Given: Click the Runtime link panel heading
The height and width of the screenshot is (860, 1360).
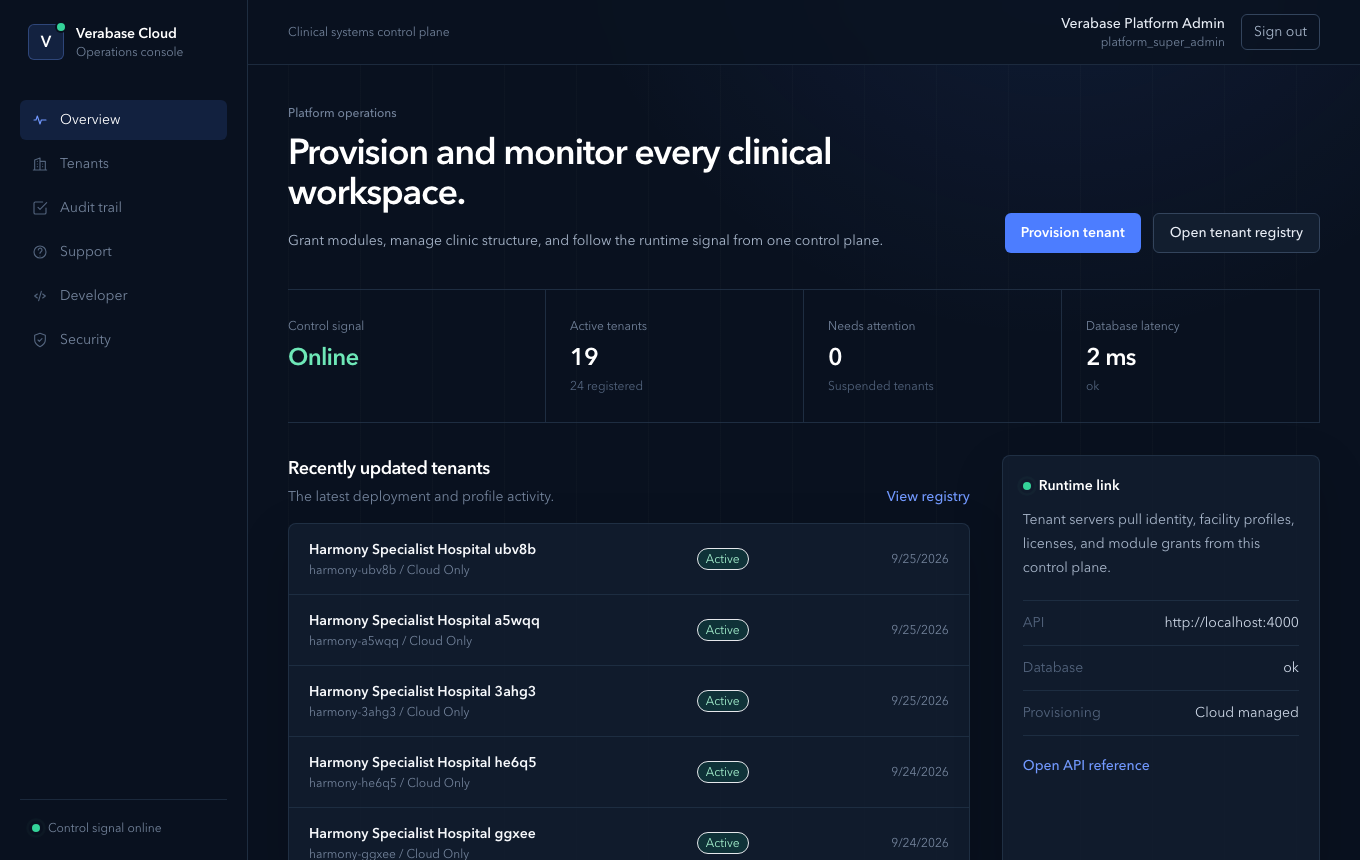Looking at the screenshot, I should (x=1079, y=485).
